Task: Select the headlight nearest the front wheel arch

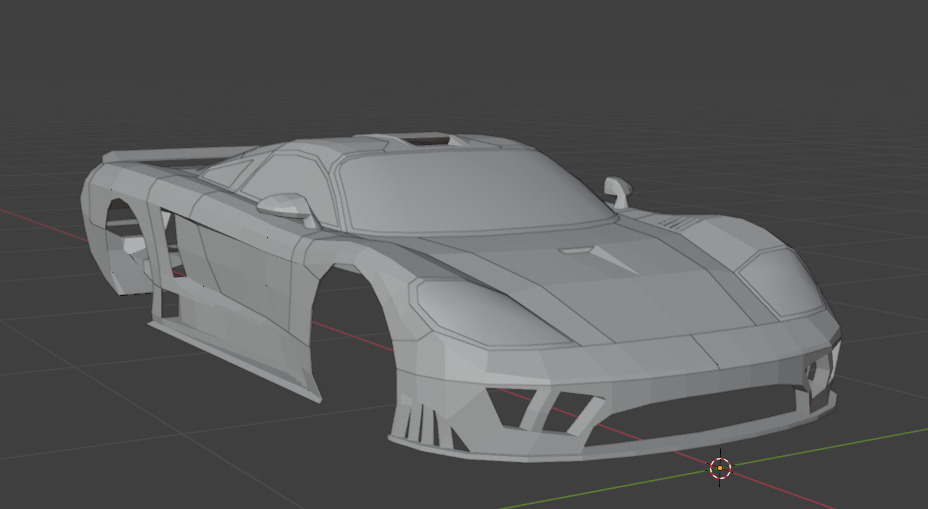Action: click(x=480, y=308)
